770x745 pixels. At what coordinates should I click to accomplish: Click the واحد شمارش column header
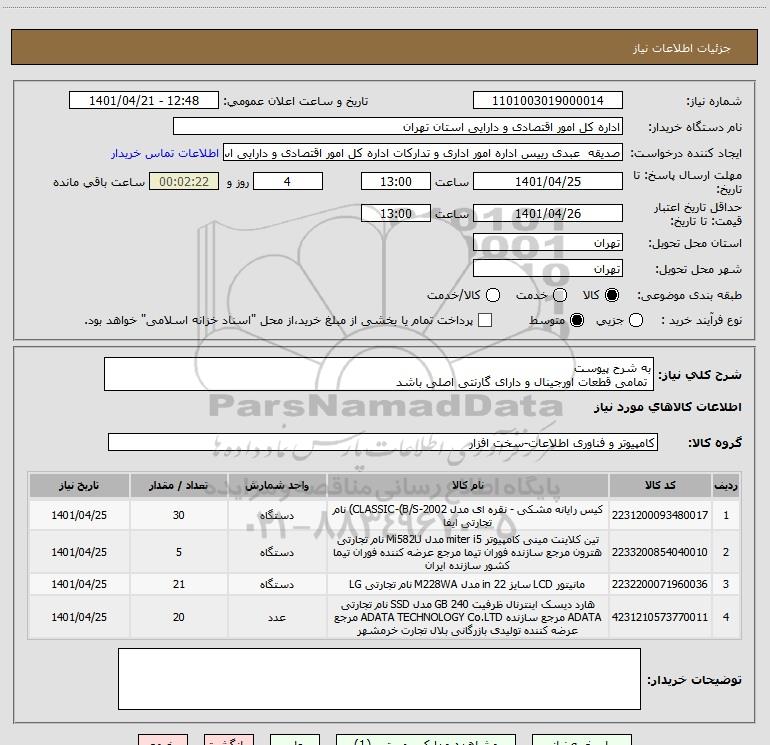(277, 485)
